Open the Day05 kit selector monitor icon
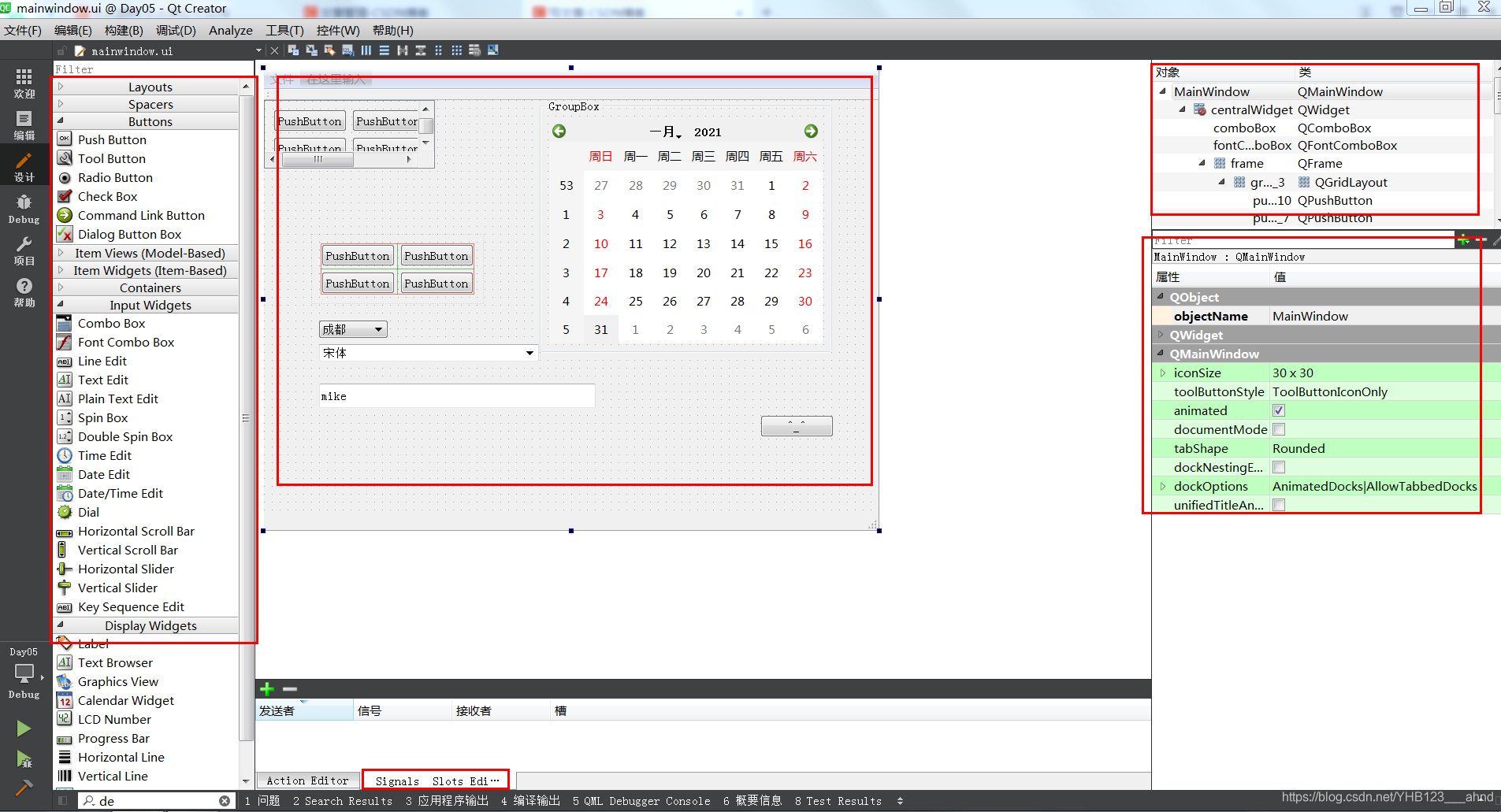 24,674
